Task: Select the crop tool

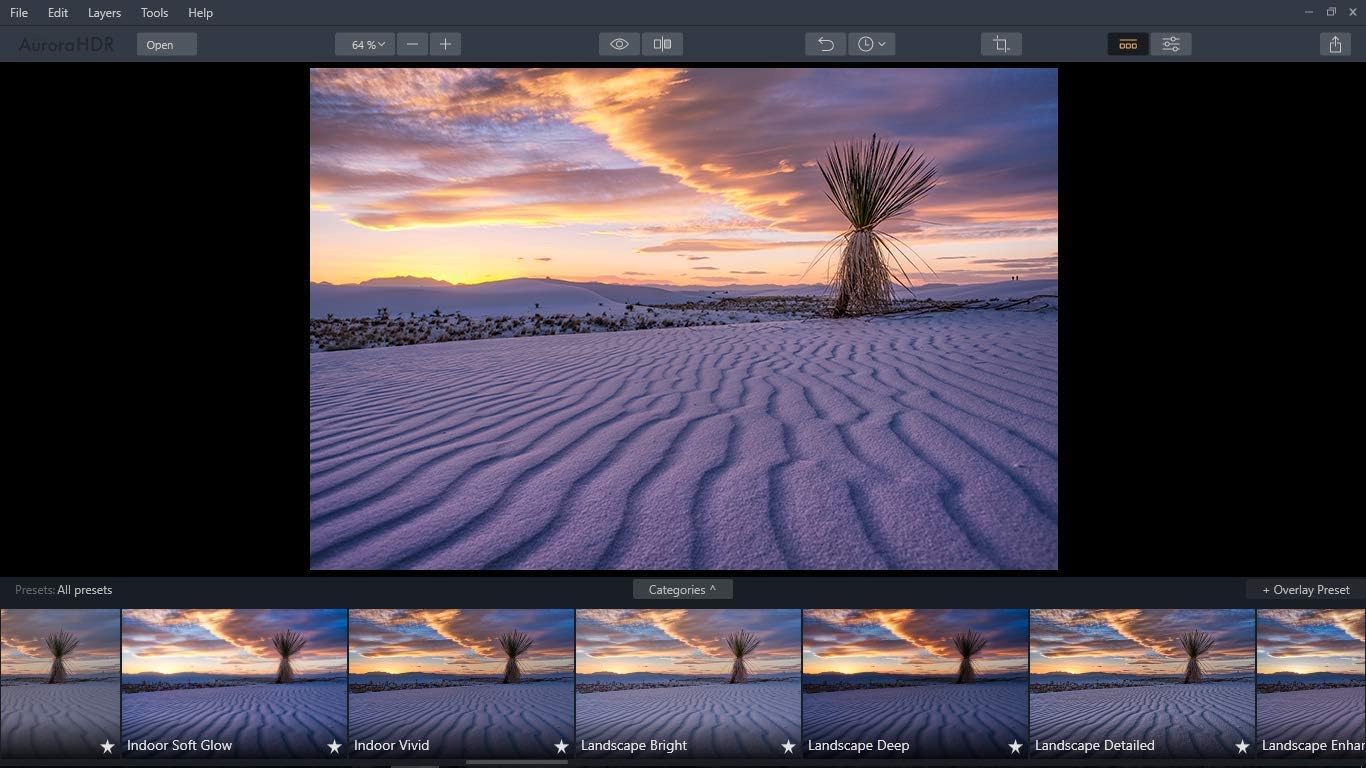Action: [x=1000, y=43]
